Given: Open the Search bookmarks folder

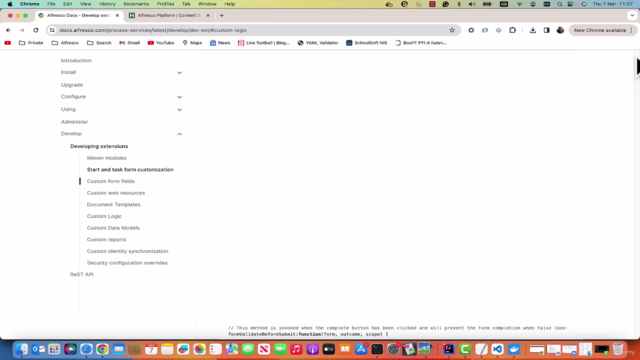Looking at the screenshot, I should [99, 43].
